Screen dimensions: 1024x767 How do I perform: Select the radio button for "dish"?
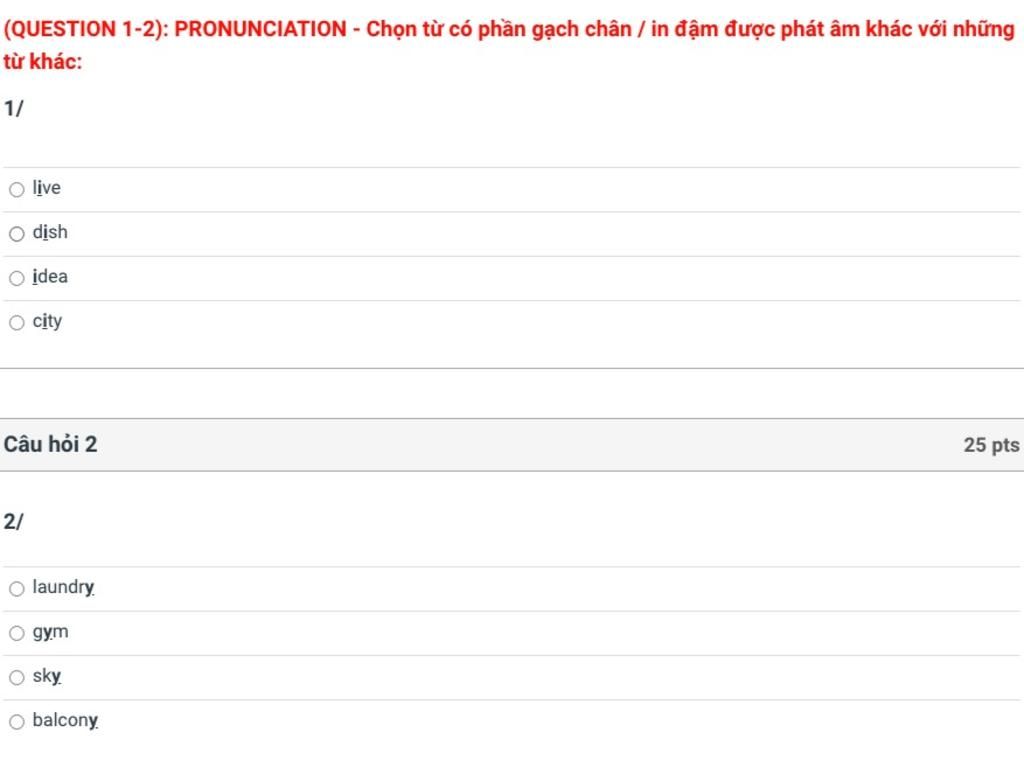click(17, 234)
